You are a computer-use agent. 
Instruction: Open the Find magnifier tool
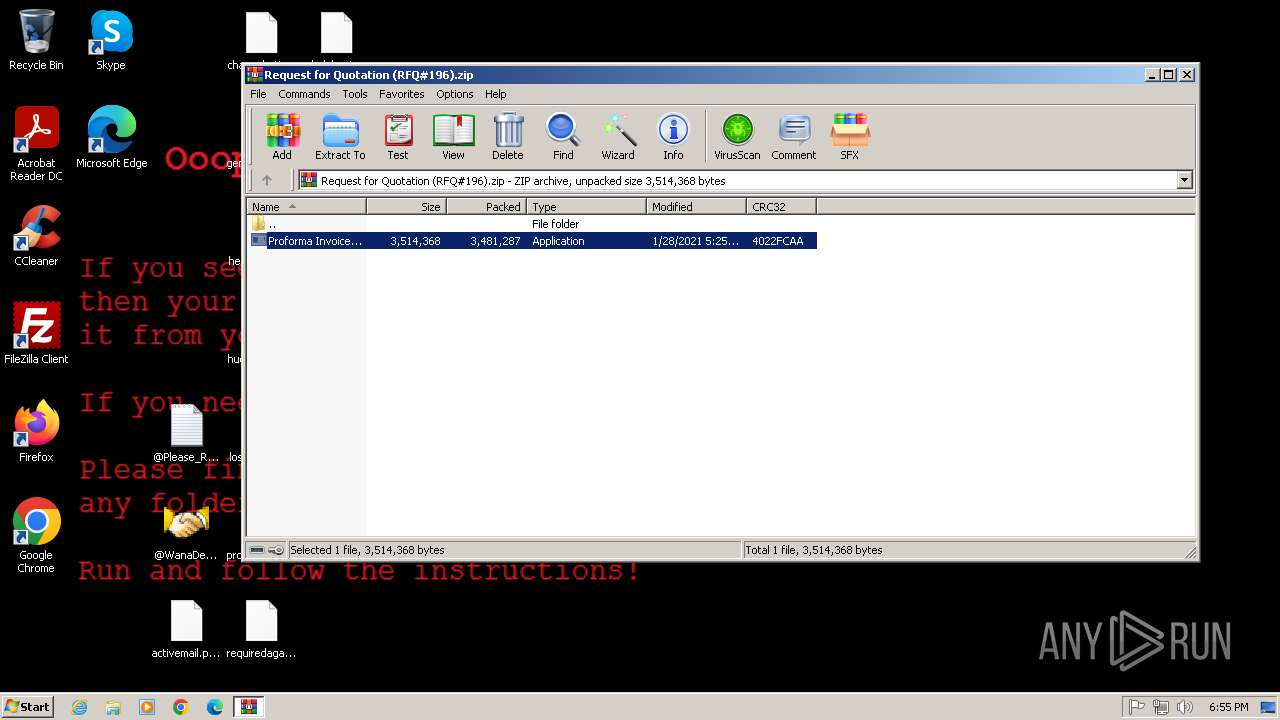pyautogui.click(x=563, y=137)
